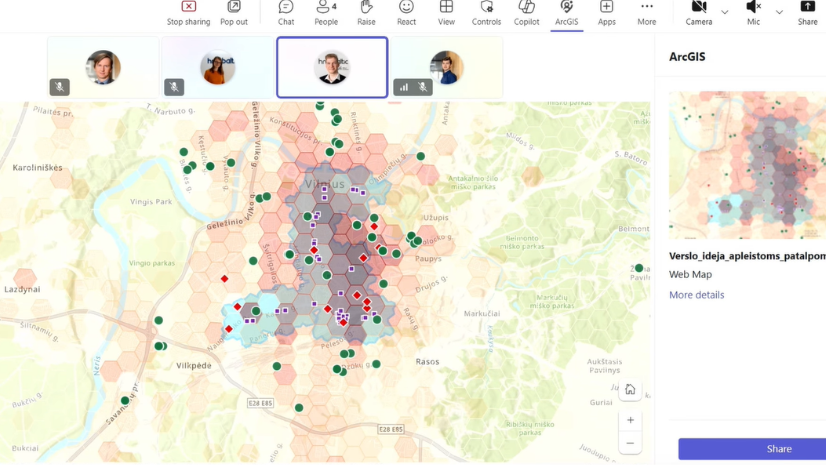Click the Karoliniškės map label

coord(37,168)
